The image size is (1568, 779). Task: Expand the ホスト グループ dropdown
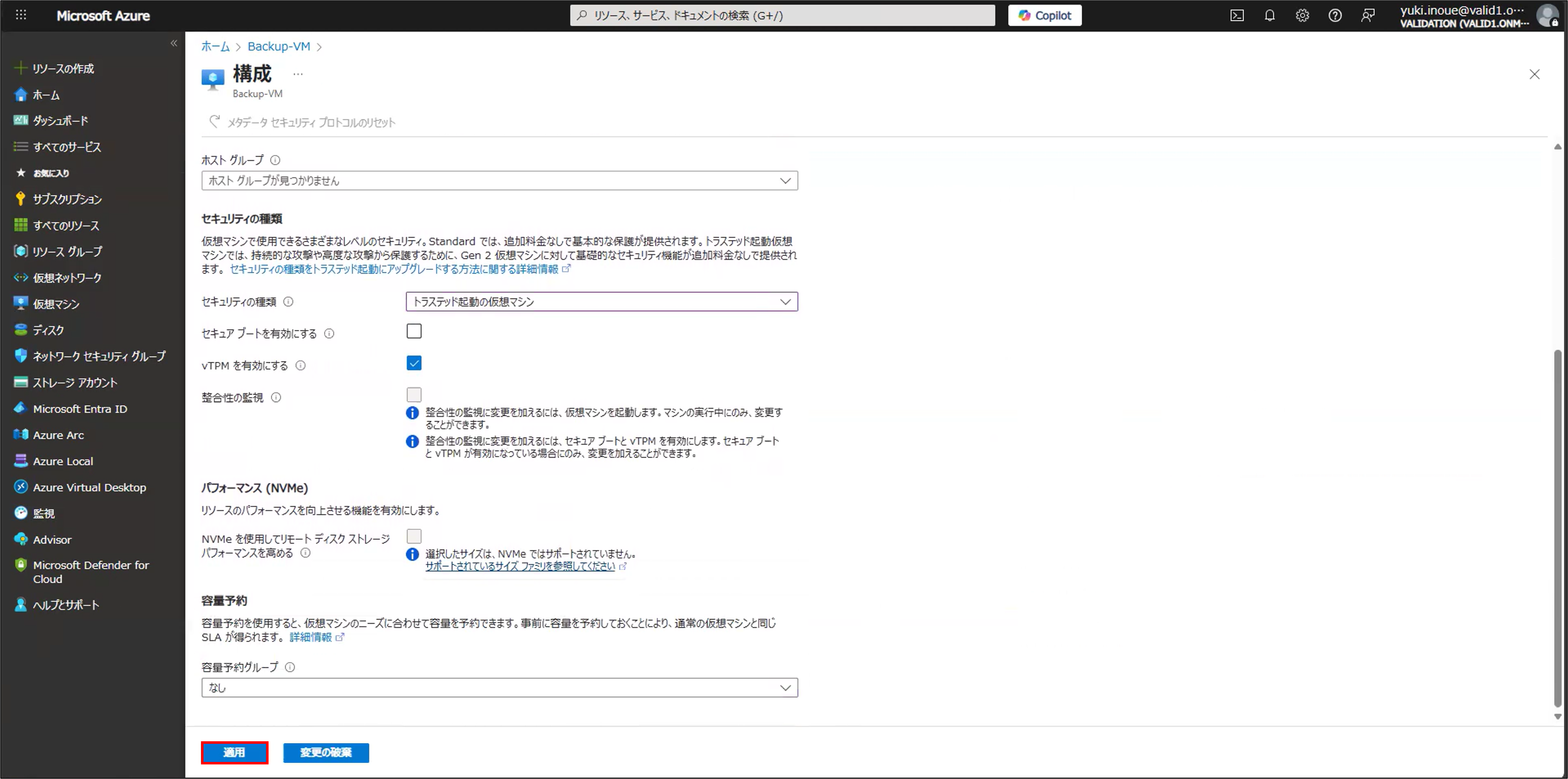[499, 181]
